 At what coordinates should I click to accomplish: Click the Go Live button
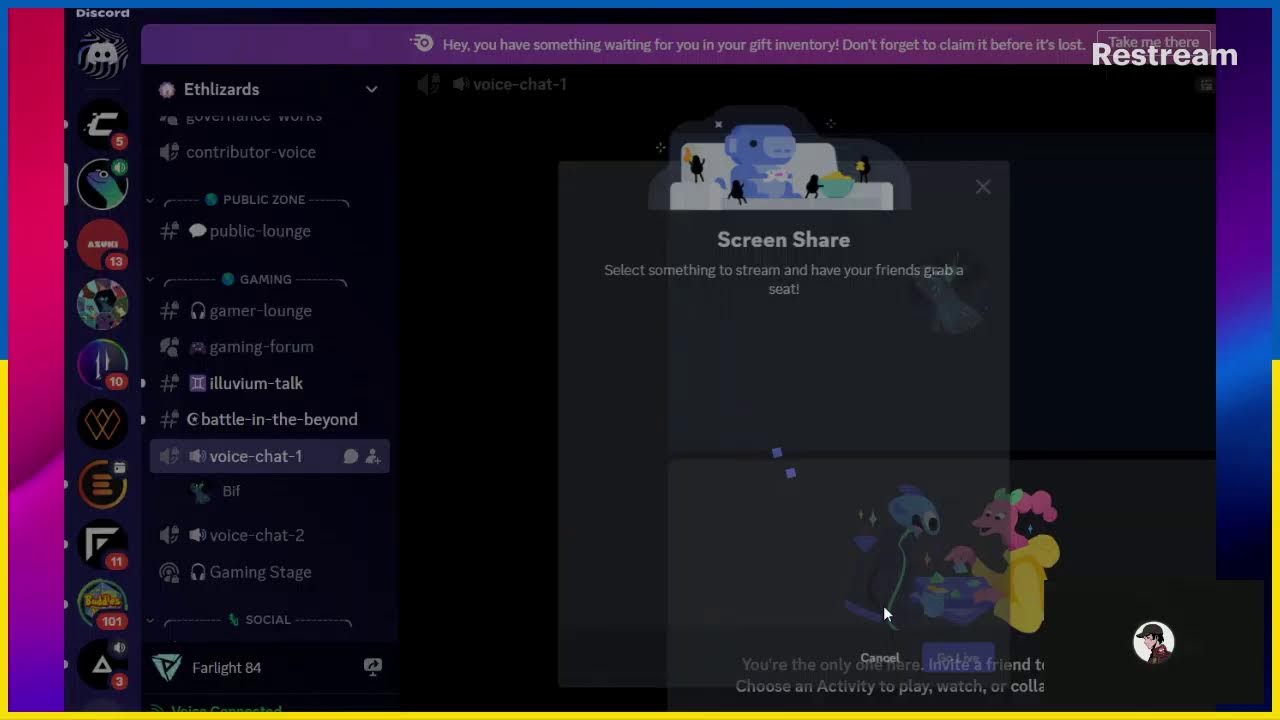[958, 658]
